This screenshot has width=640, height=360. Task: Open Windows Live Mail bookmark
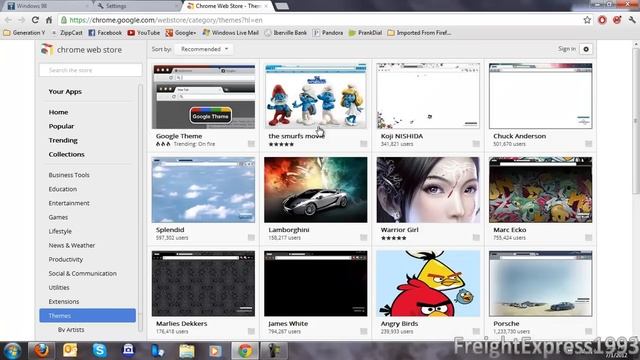point(231,33)
